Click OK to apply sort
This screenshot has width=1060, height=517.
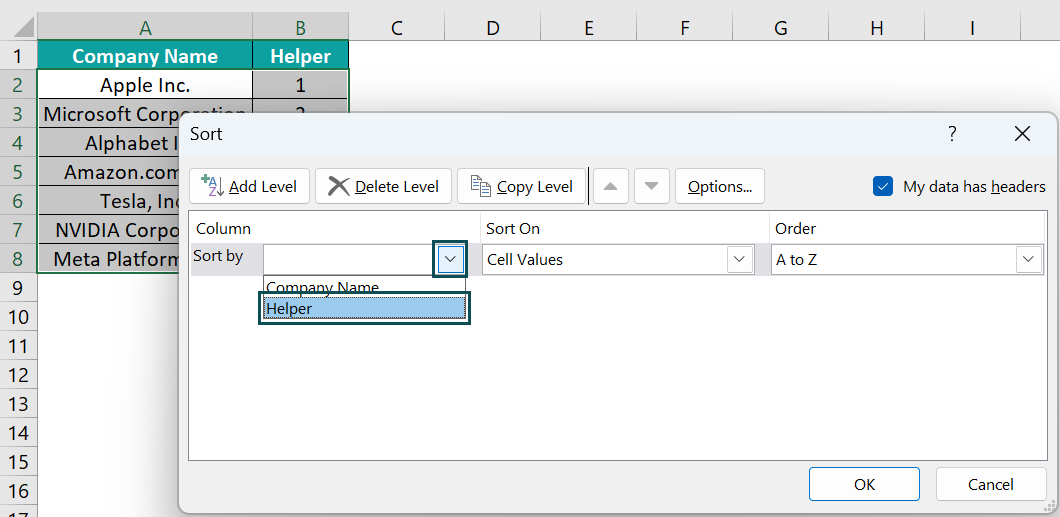864,485
